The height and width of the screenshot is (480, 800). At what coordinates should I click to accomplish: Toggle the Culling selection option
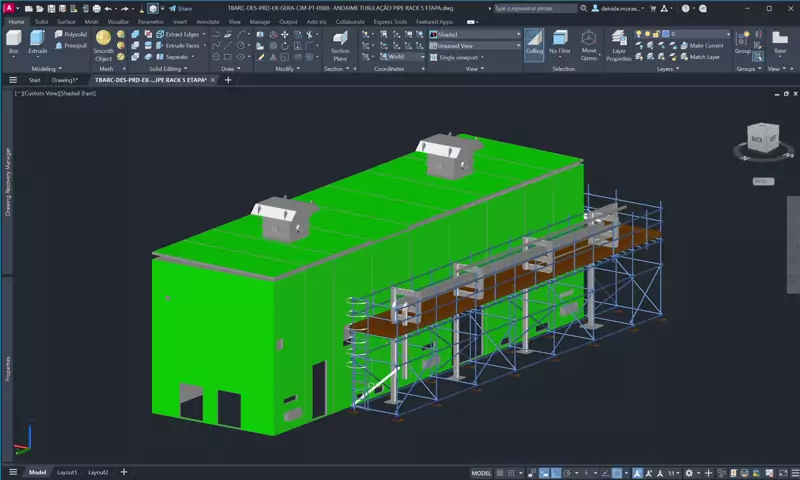click(x=534, y=42)
